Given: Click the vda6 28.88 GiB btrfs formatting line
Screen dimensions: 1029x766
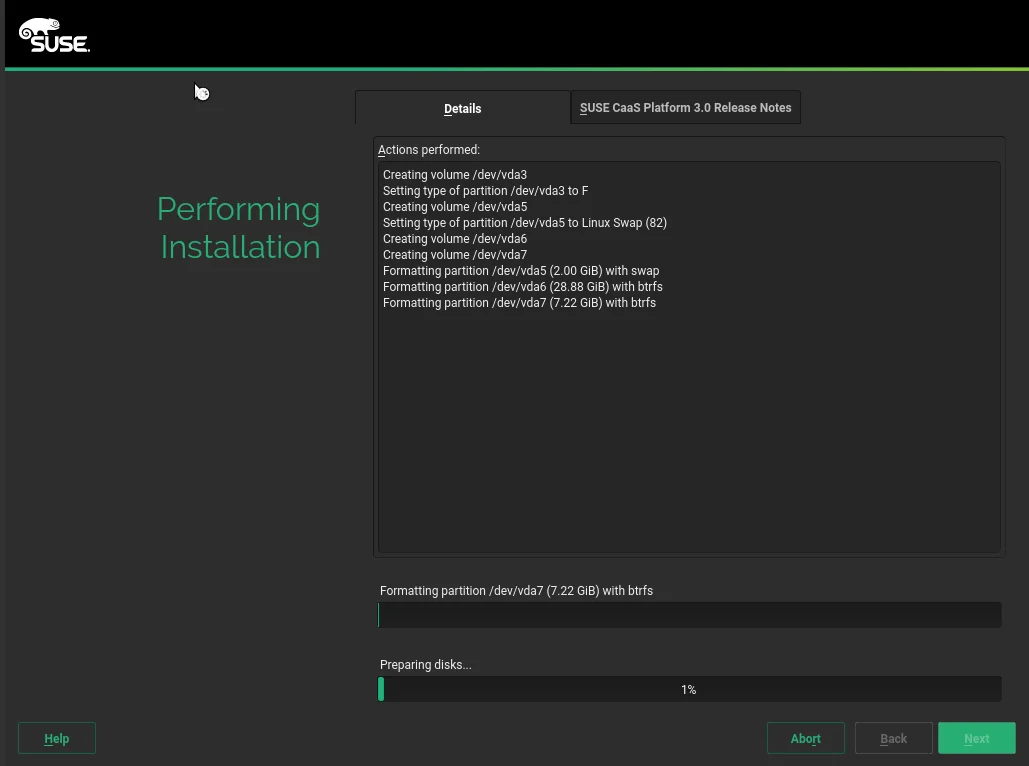Looking at the screenshot, I should tap(522, 287).
